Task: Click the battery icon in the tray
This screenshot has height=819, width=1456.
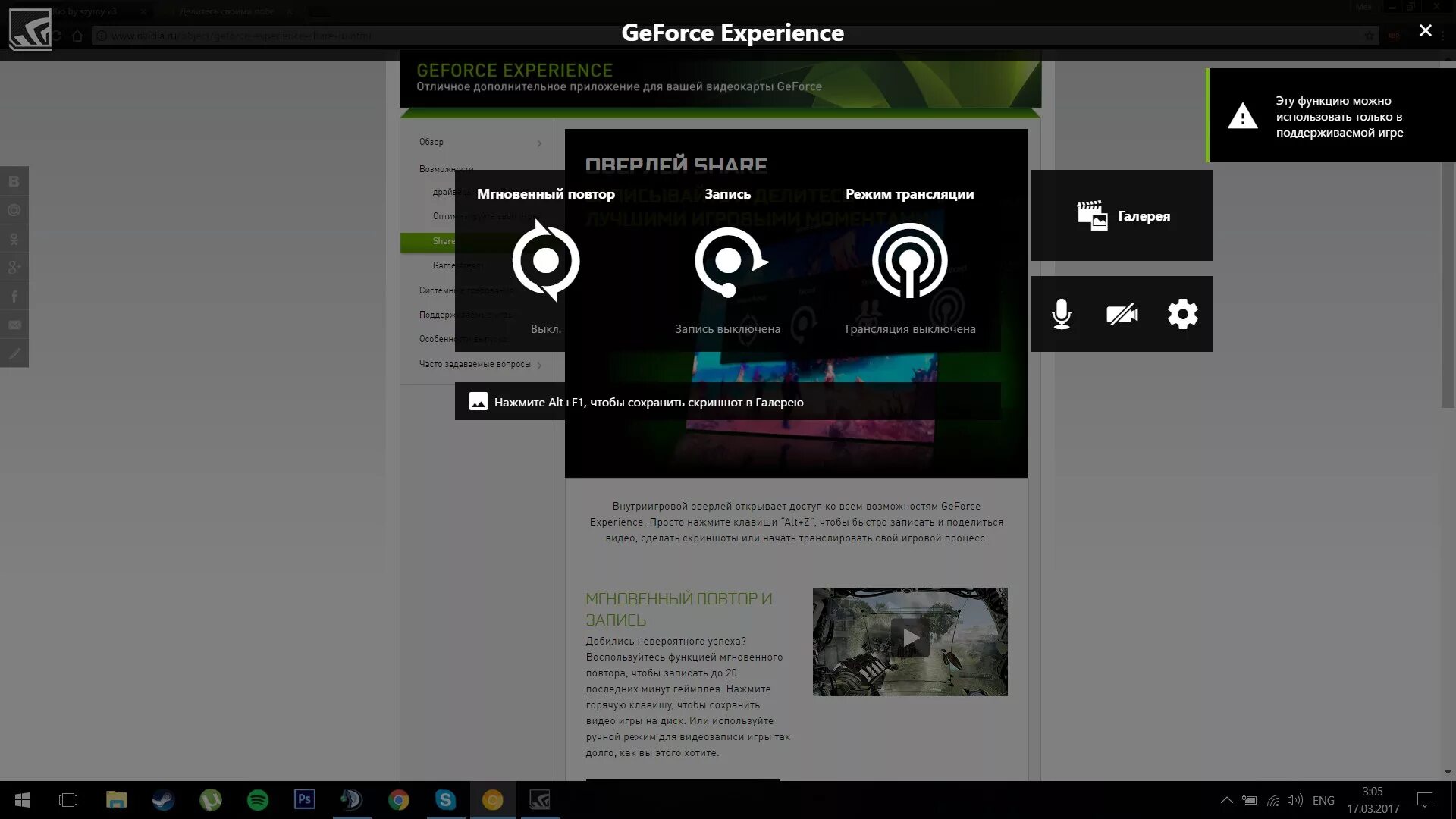Action: (1249, 800)
